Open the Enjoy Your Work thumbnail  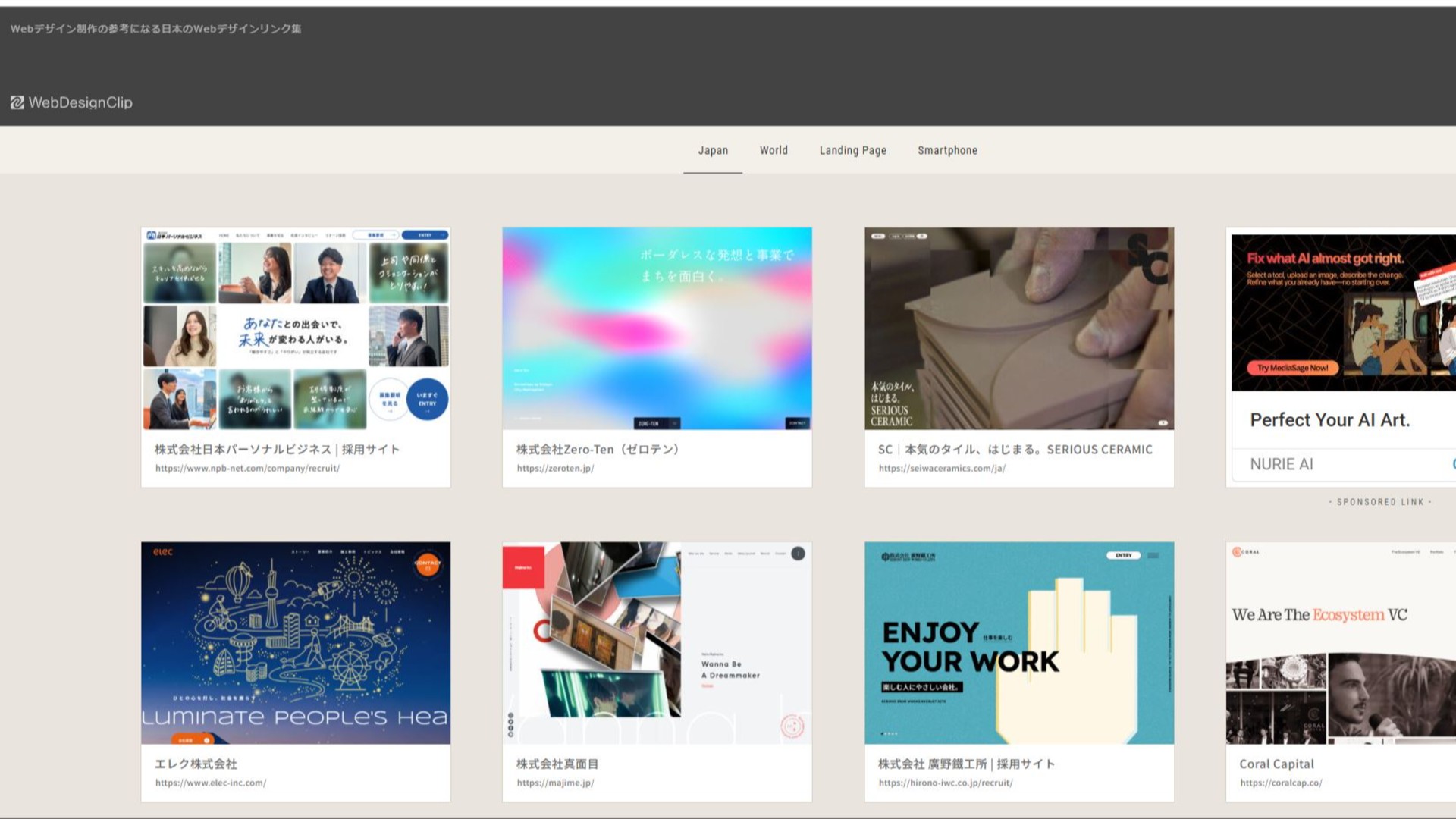click(1018, 642)
